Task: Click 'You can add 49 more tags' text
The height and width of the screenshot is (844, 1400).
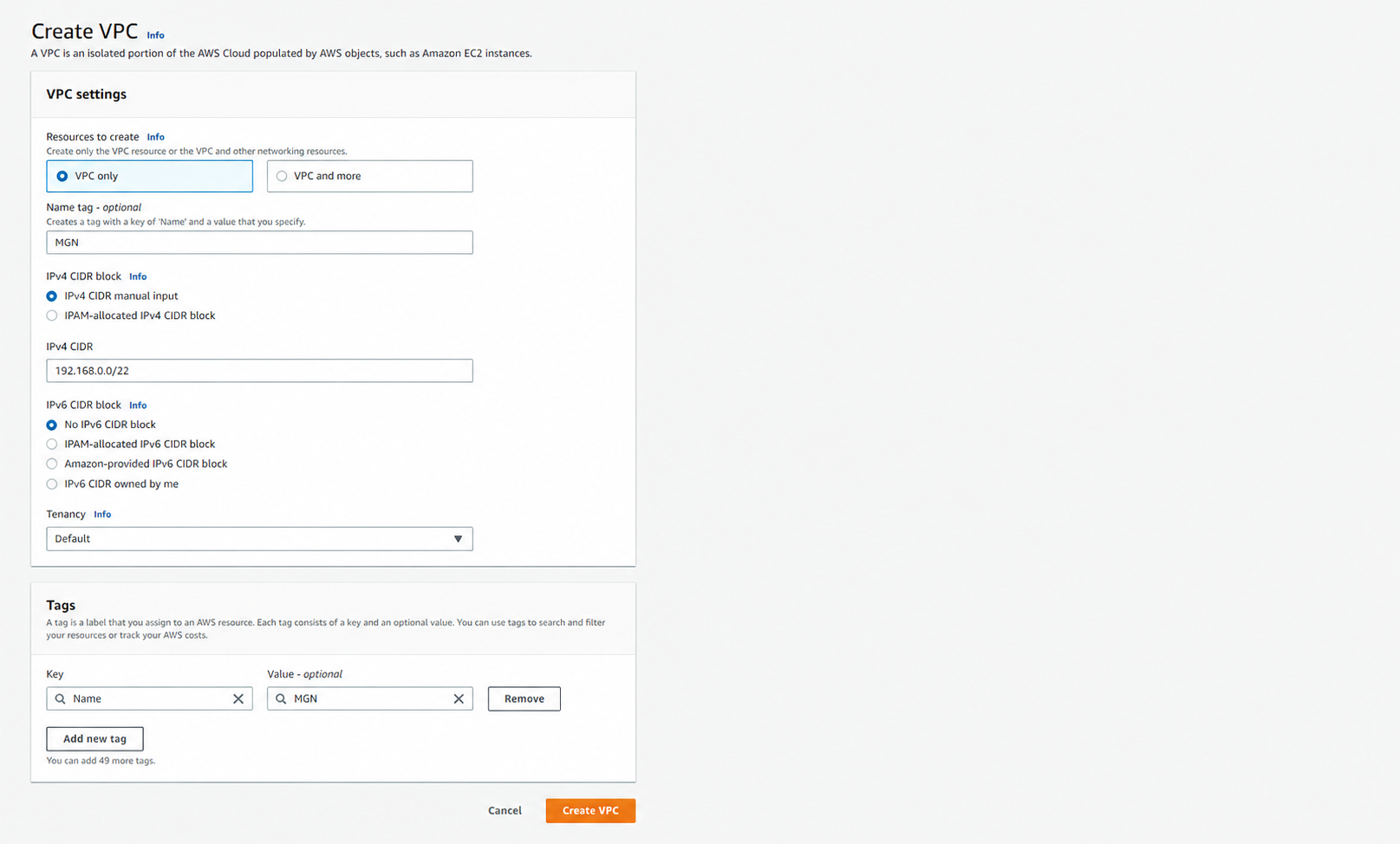Action: [101, 761]
